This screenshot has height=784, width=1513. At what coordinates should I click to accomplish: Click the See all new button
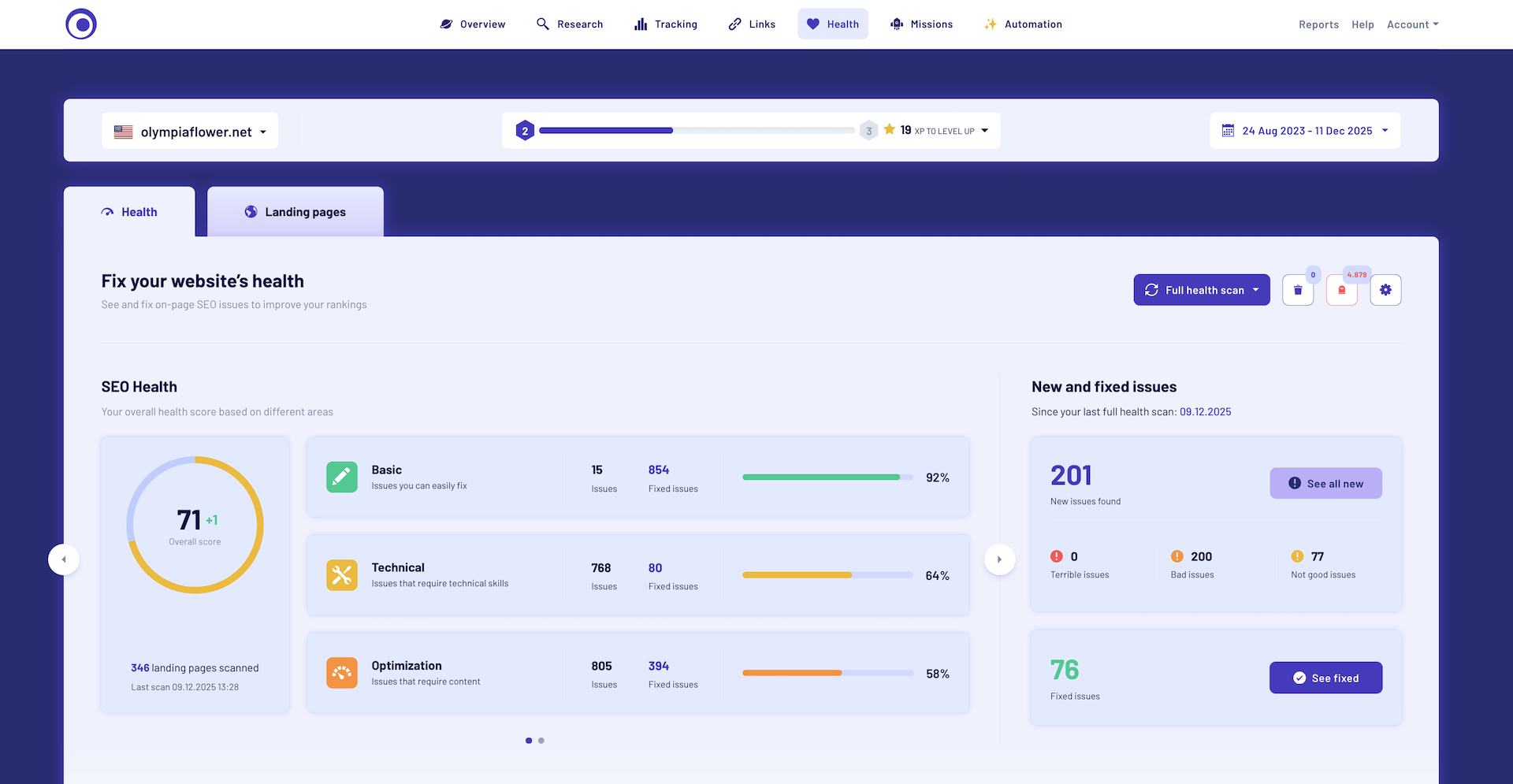pos(1325,484)
